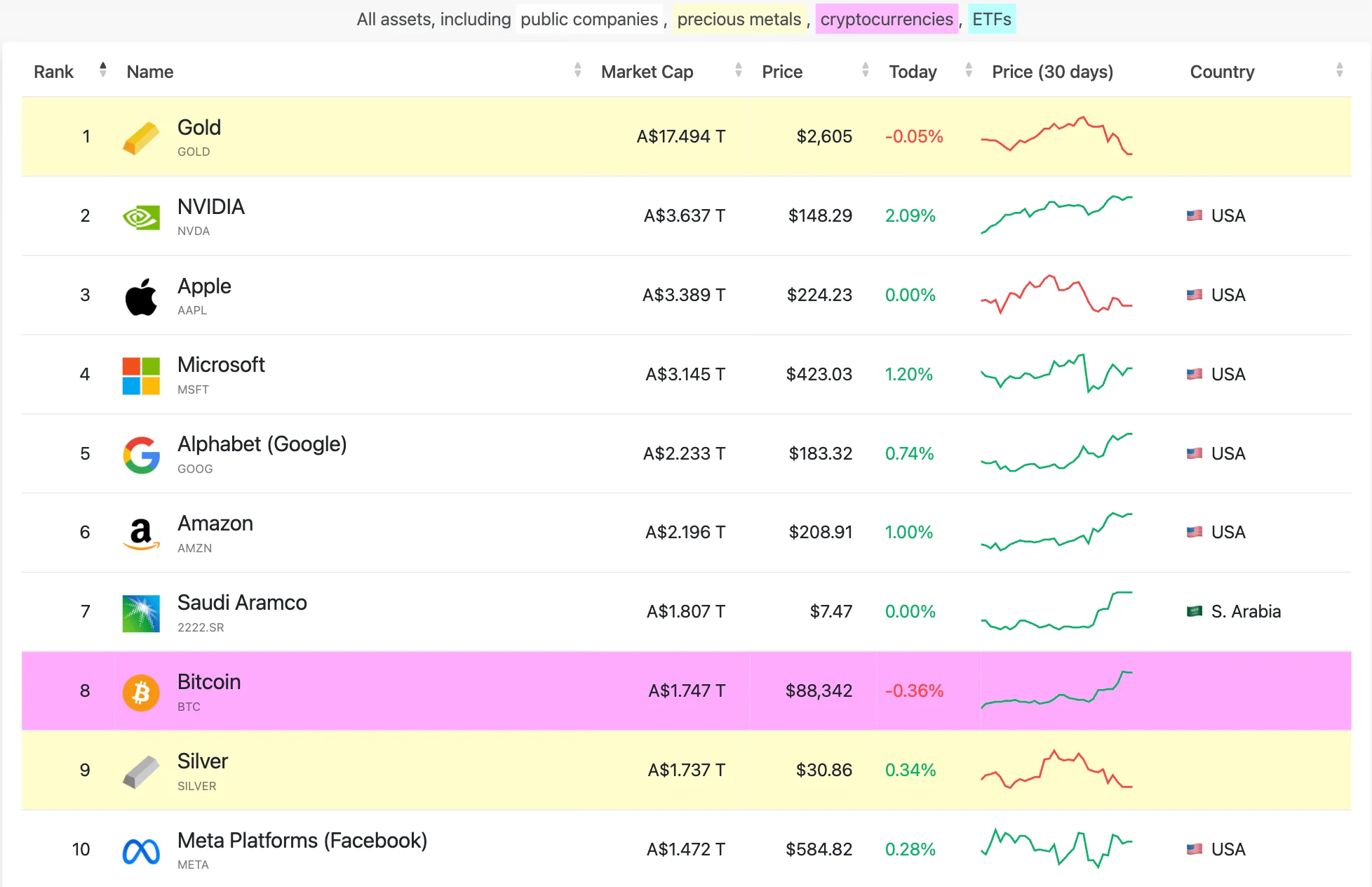Toggle the ETFs filter
This screenshot has width=1372, height=887.
991,20
